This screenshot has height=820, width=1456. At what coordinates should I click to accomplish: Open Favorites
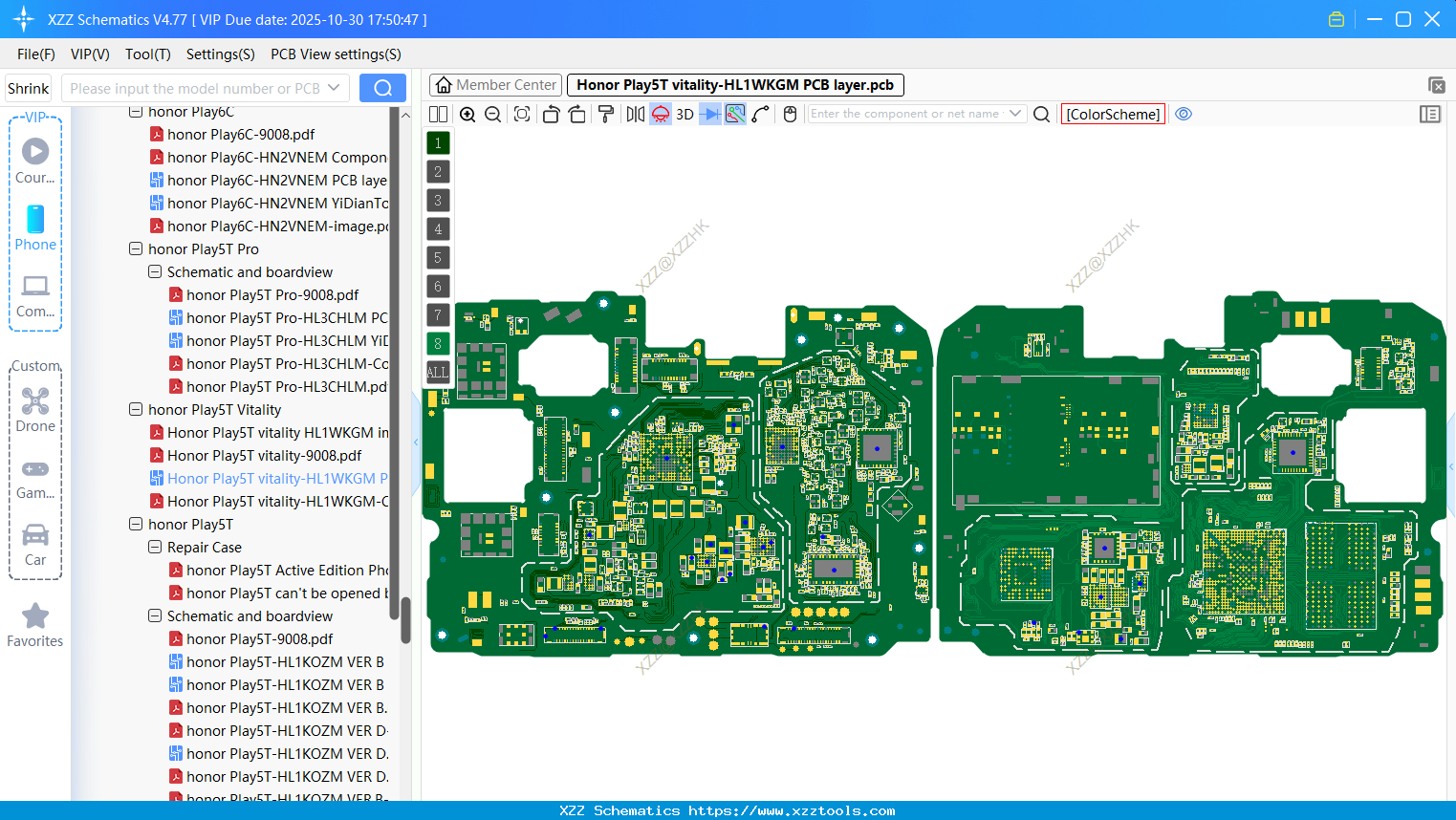tap(35, 625)
